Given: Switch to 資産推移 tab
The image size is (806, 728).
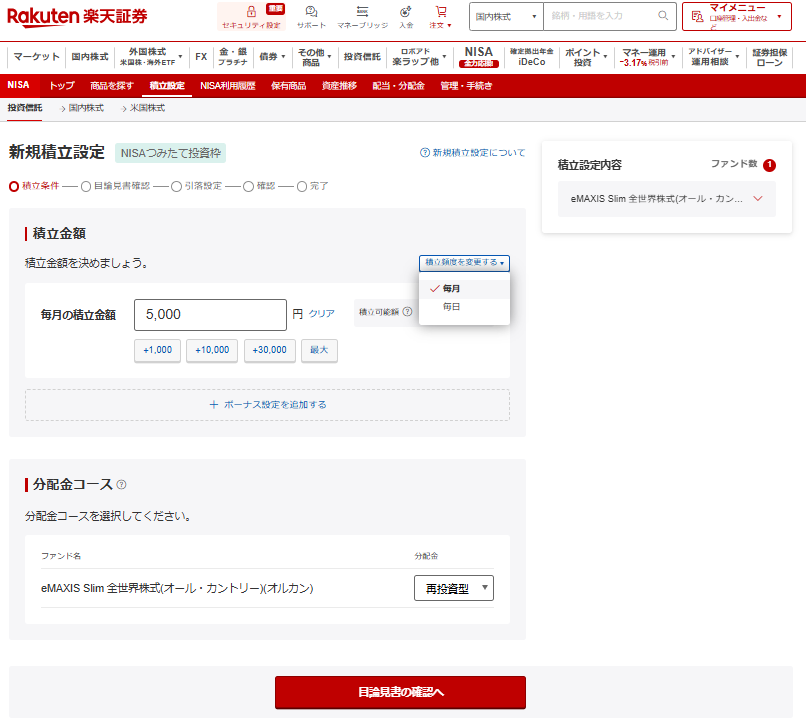Looking at the screenshot, I should [x=339, y=85].
